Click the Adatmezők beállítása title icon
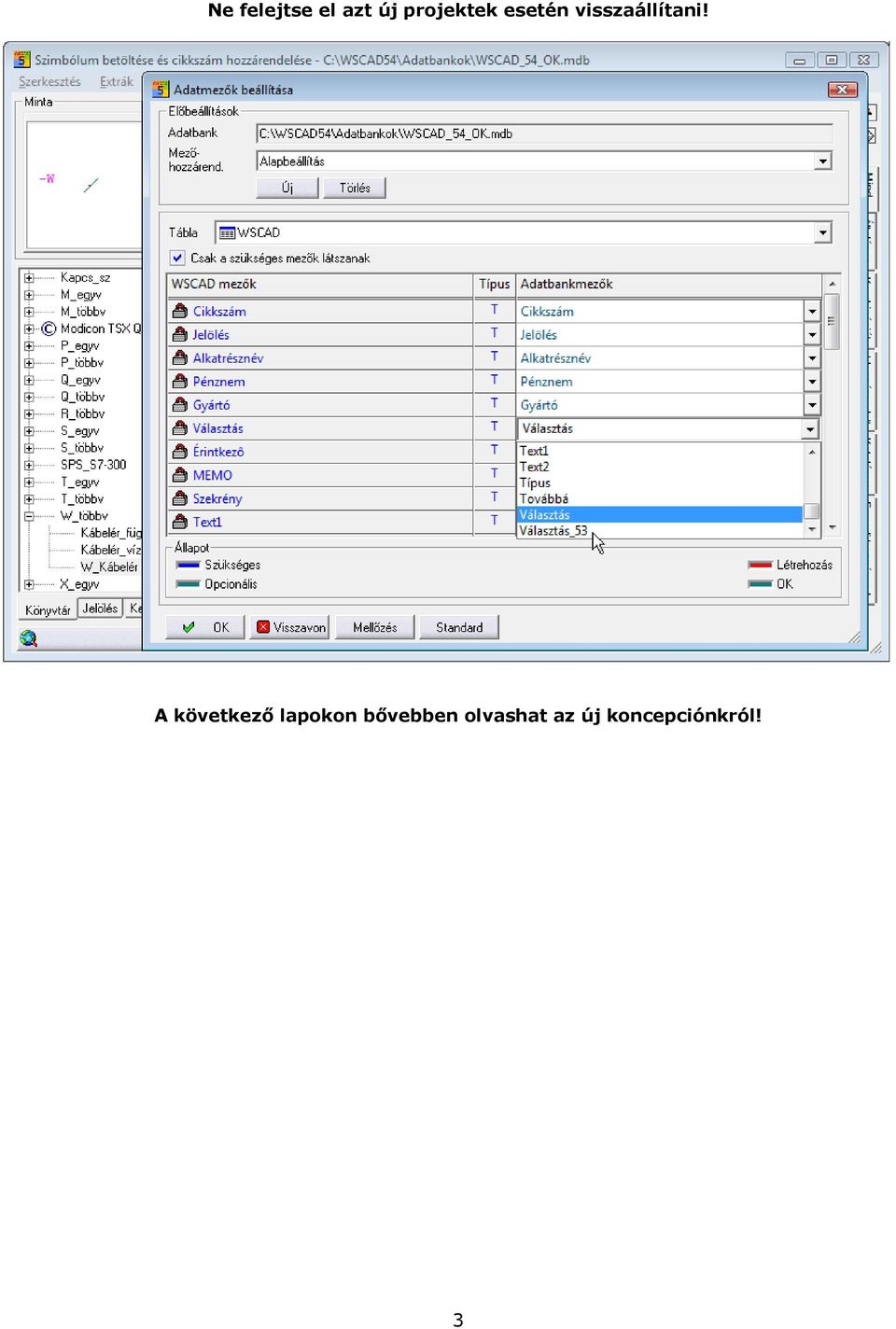This screenshot has width=896, height=1329. 161,90
